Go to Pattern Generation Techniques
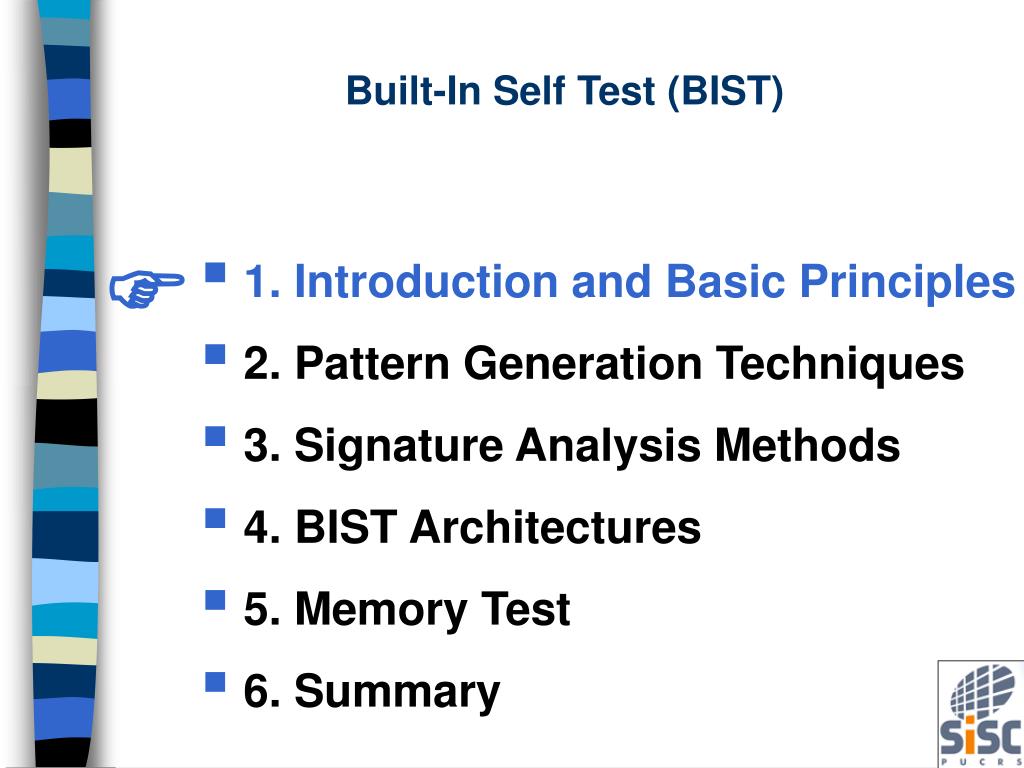The width and height of the screenshot is (1024, 768). tap(603, 364)
